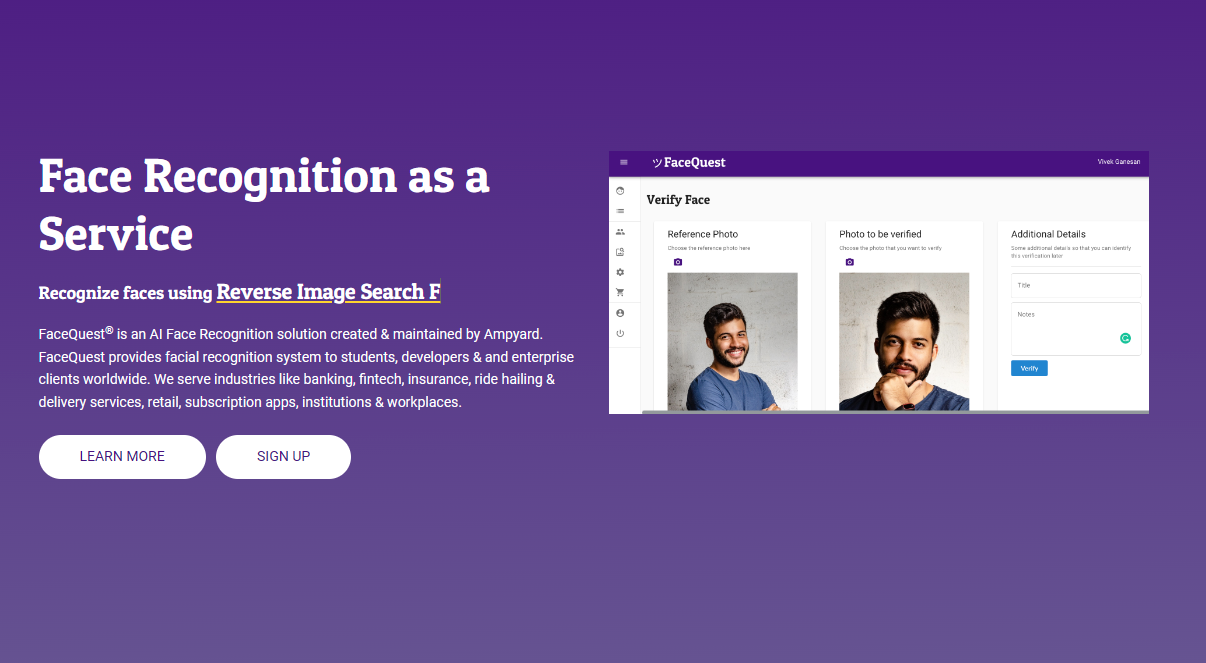Click the 'Reference Photo' card title

click(703, 234)
